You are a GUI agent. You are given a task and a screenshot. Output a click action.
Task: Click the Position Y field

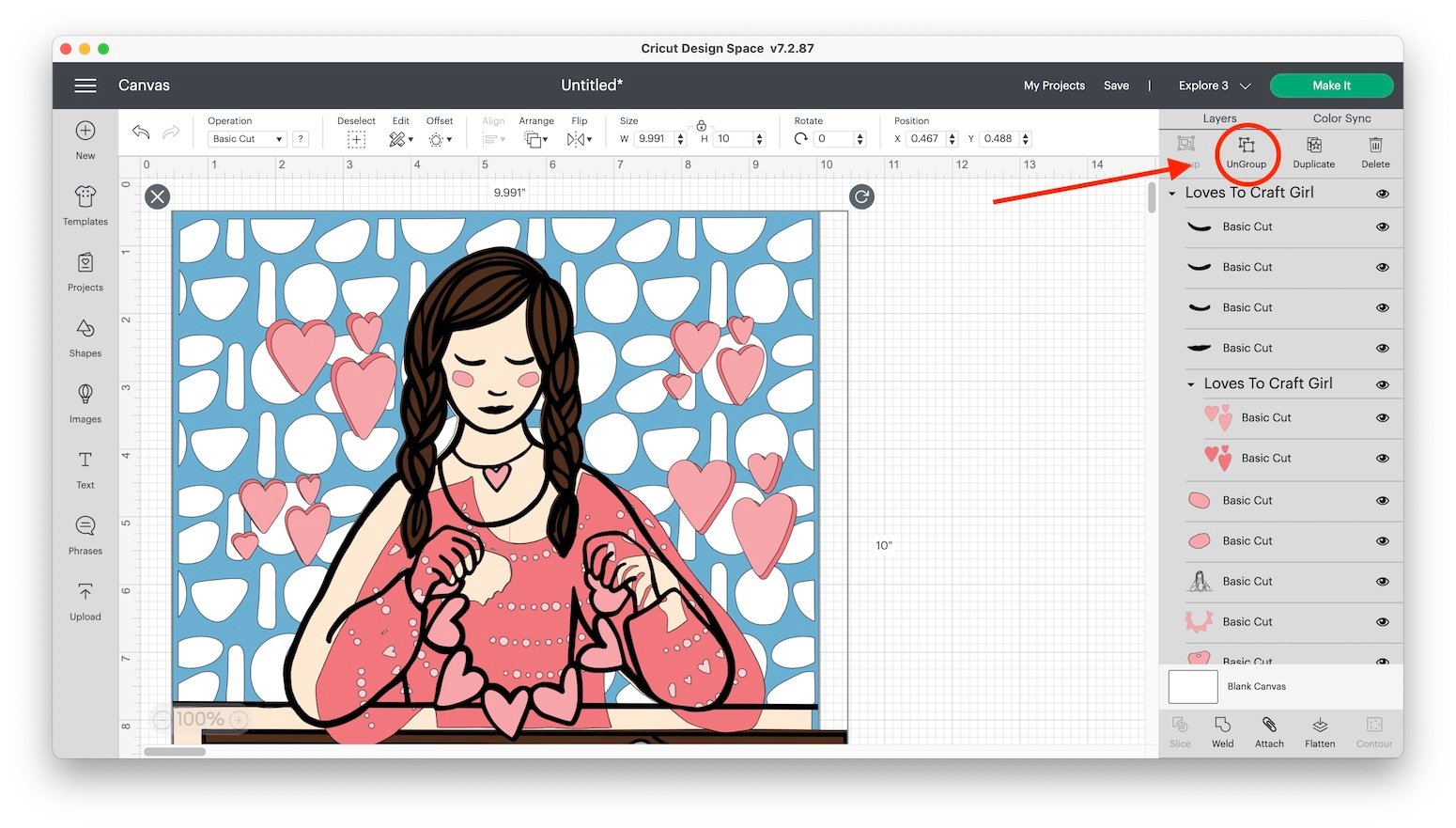point(999,139)
